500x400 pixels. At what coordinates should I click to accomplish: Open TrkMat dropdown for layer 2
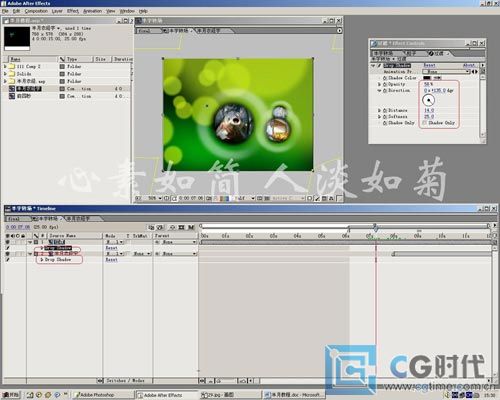142,254
